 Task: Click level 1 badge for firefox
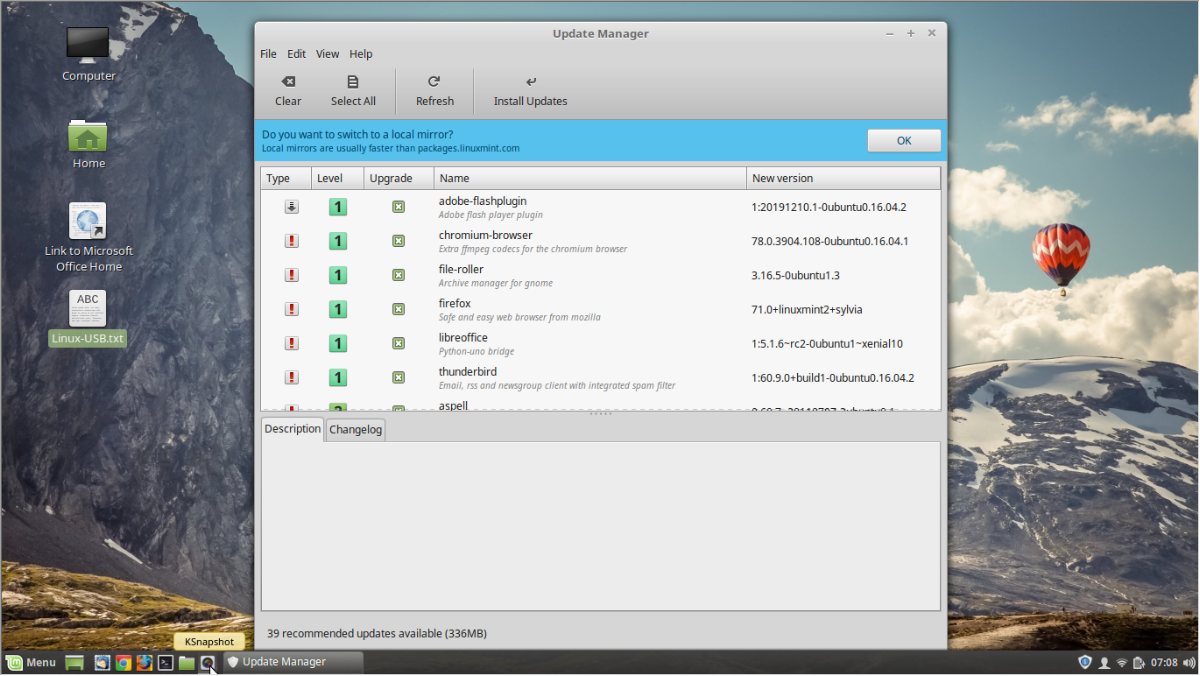338,309
